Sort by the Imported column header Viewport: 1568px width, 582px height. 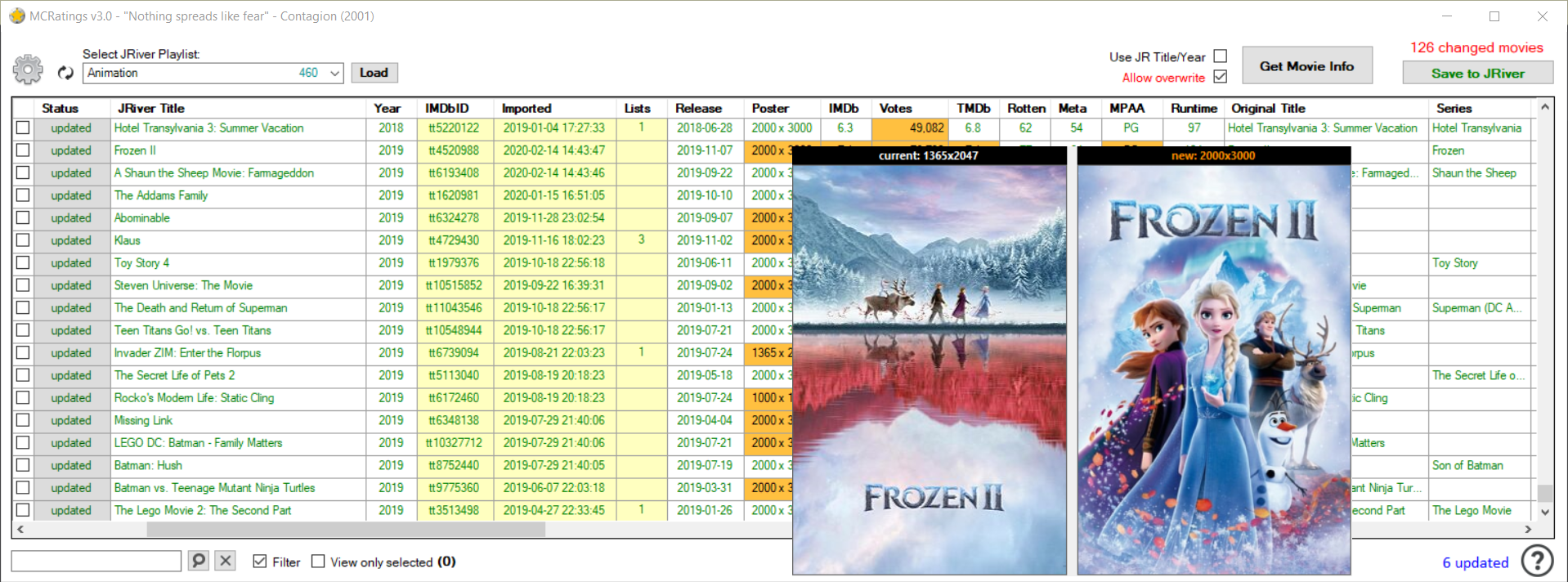pos(554,108)
